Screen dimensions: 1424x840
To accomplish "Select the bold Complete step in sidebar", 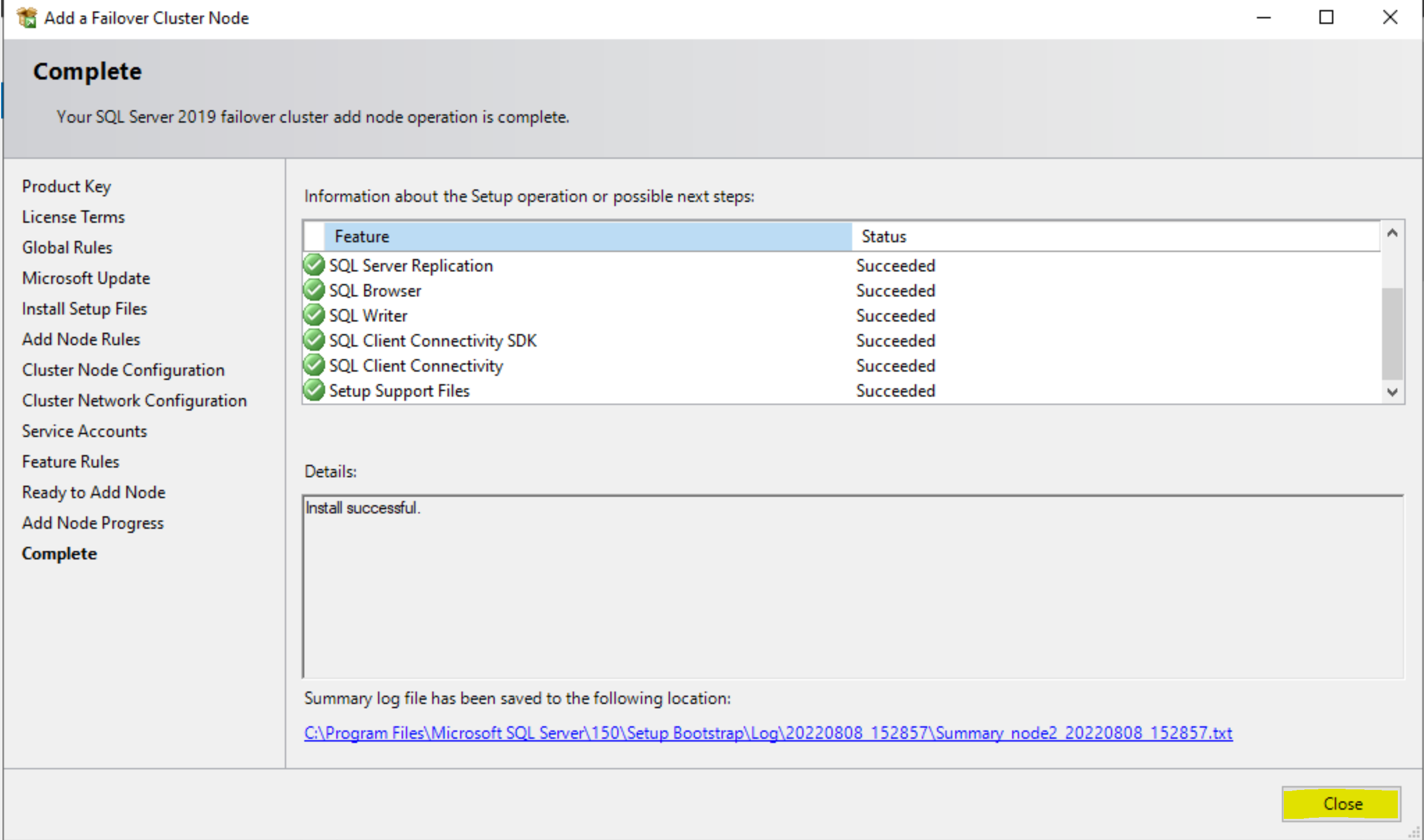I will click(x=60, y=553).
